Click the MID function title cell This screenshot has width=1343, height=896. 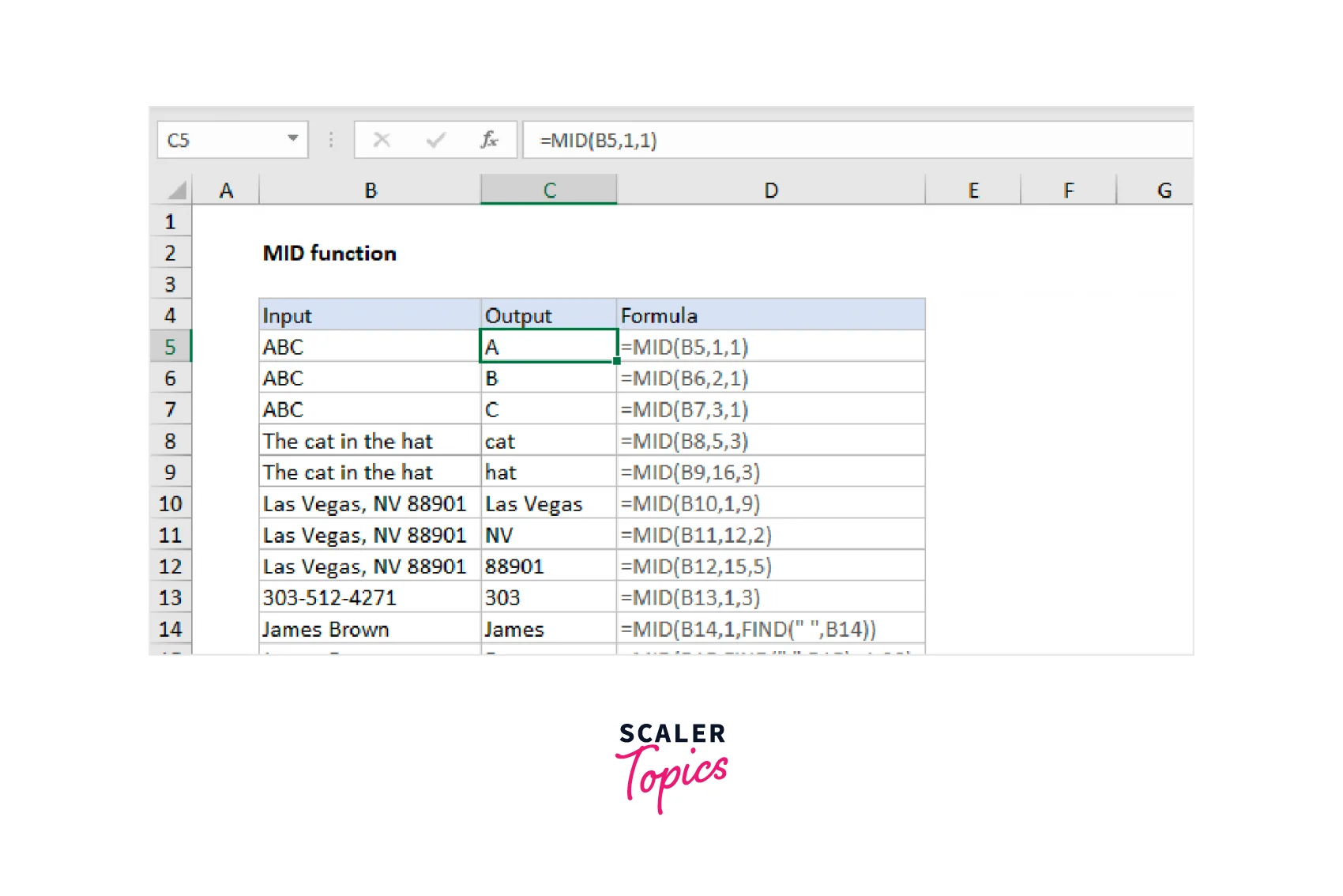tap(329, 254)
